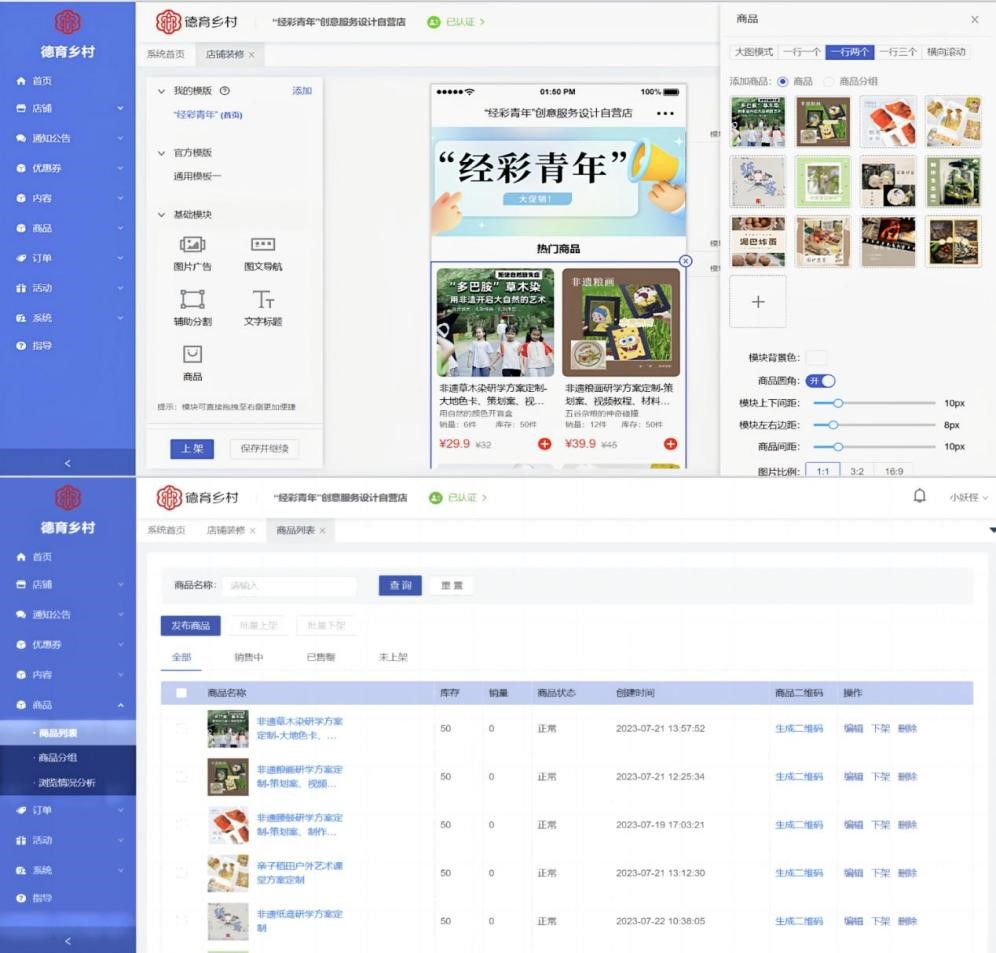This screenshot has width=996, height=953.
Task: Open the 小妖怪 user dropdown
Action: pos(968,498)
